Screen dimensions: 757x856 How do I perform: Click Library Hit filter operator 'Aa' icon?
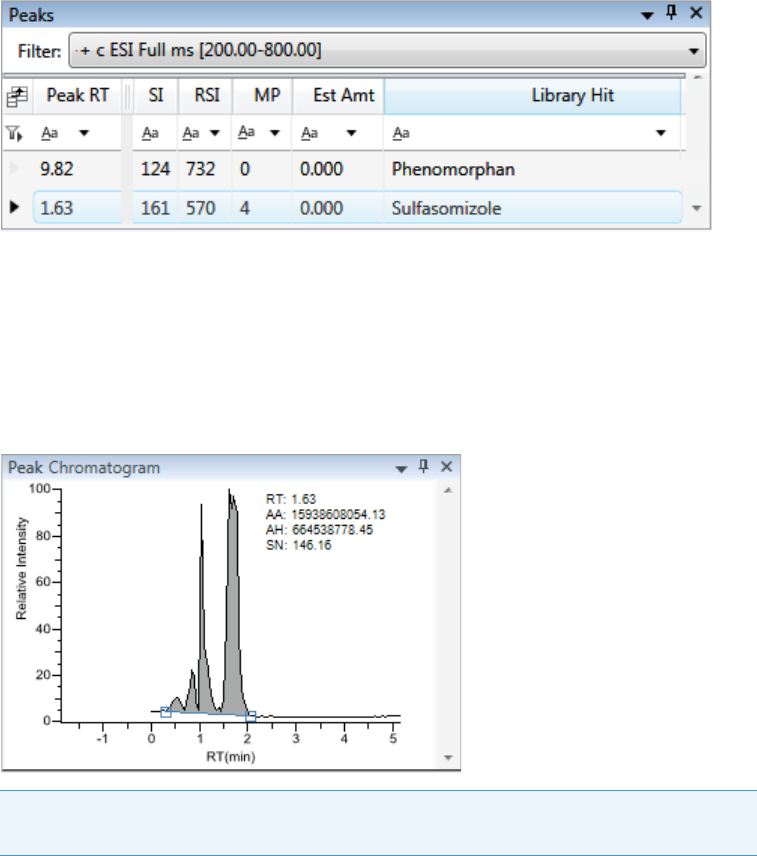401,133
